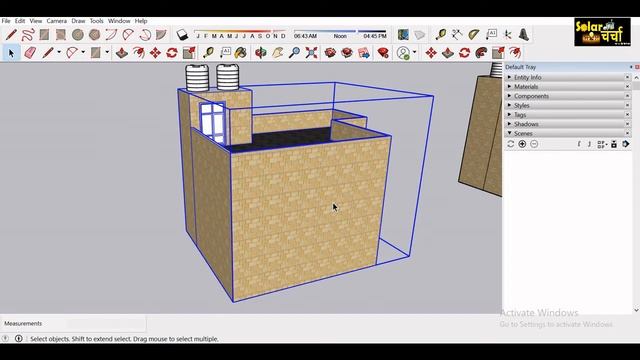Select the Rotated Rectangle tool
640x360 pixels.
coord(61,35)
